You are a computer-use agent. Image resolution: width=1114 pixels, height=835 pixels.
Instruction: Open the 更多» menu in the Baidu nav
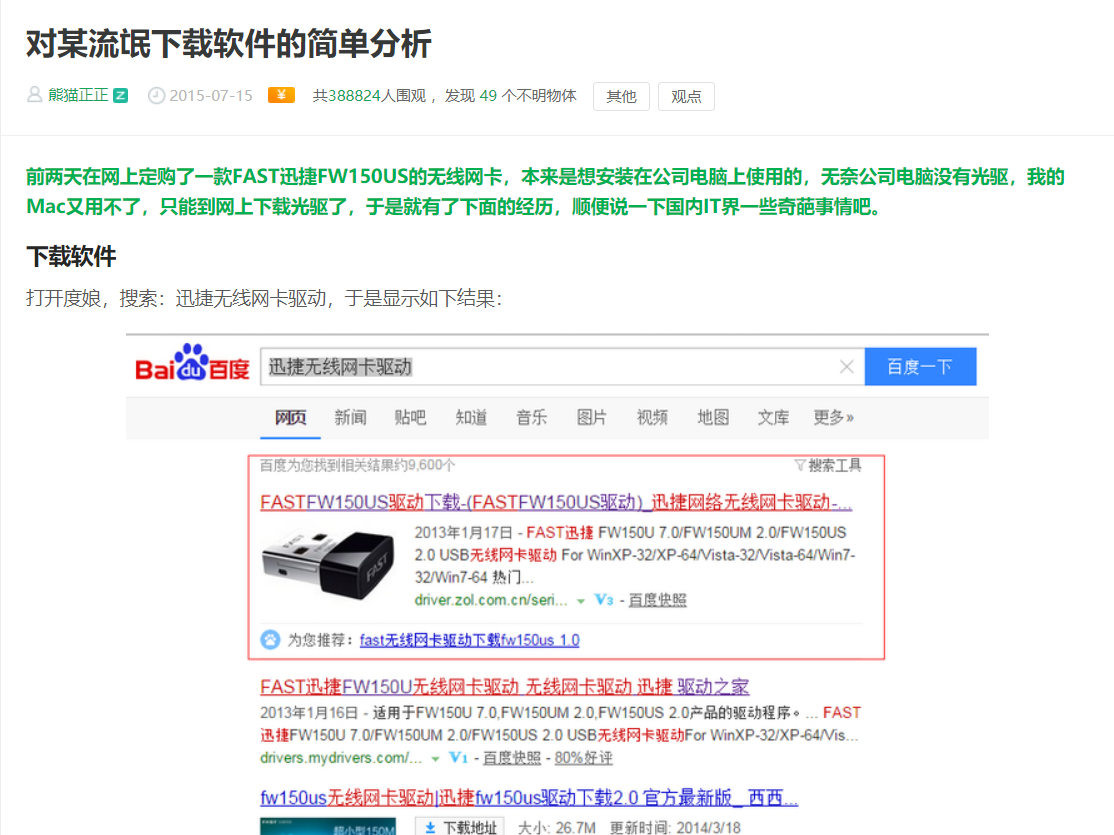pos(833,417)
